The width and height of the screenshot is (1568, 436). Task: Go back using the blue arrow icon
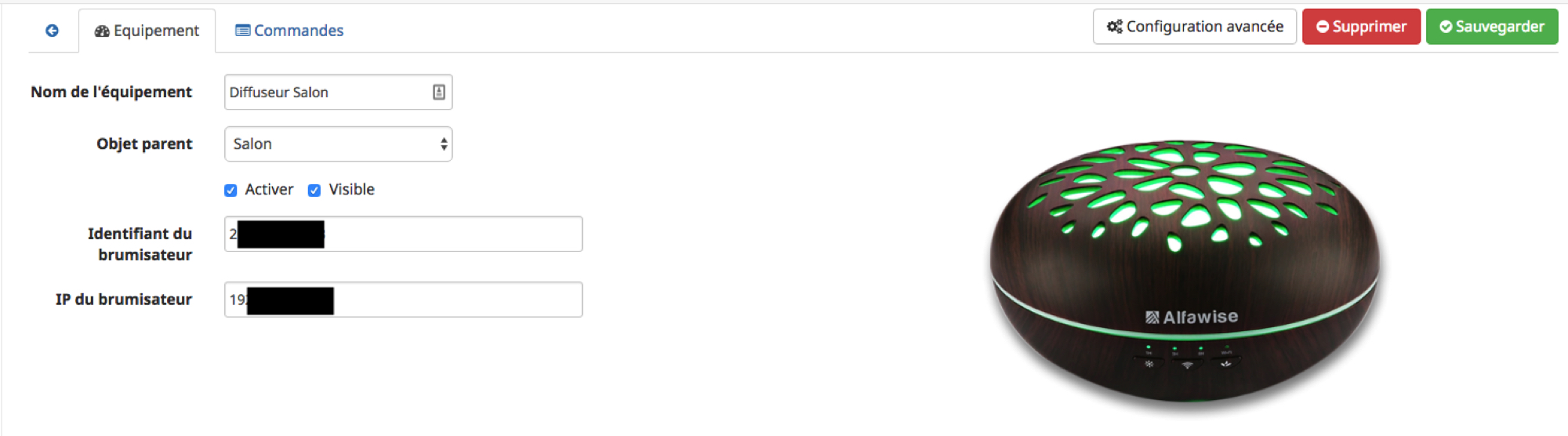tap(52, 31)
